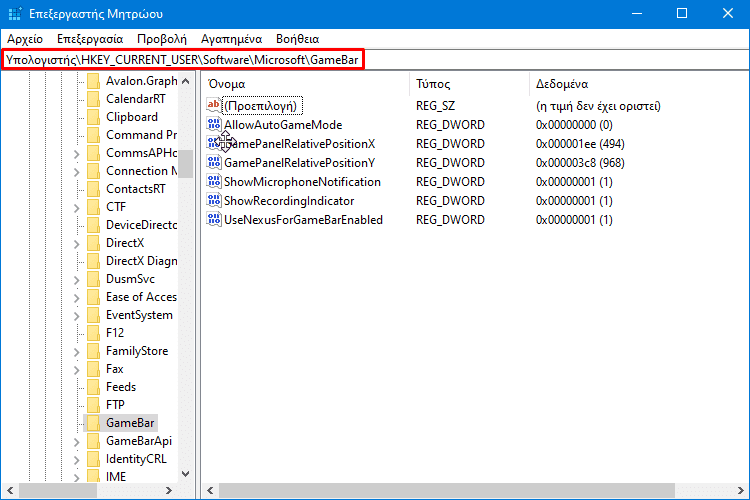Select the (Προεπιλογή) default value name
Viewport: 750px width, 500px height.
point(261,106)
